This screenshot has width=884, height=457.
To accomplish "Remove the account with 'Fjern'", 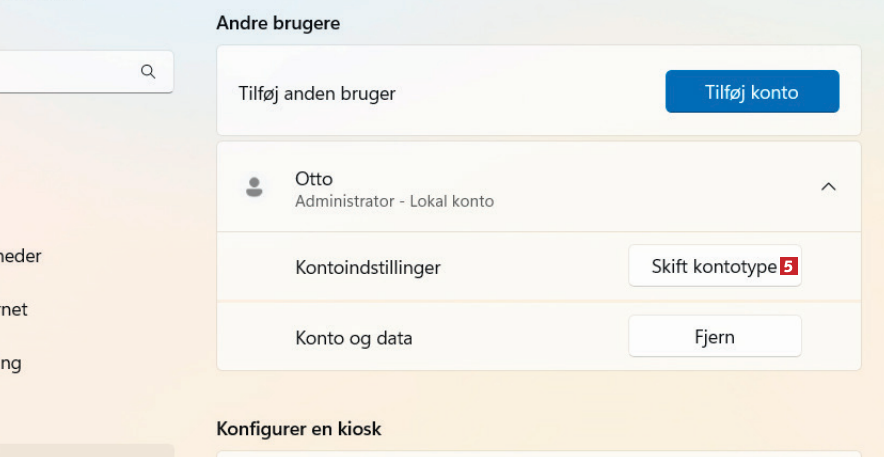I will (714, 337).
